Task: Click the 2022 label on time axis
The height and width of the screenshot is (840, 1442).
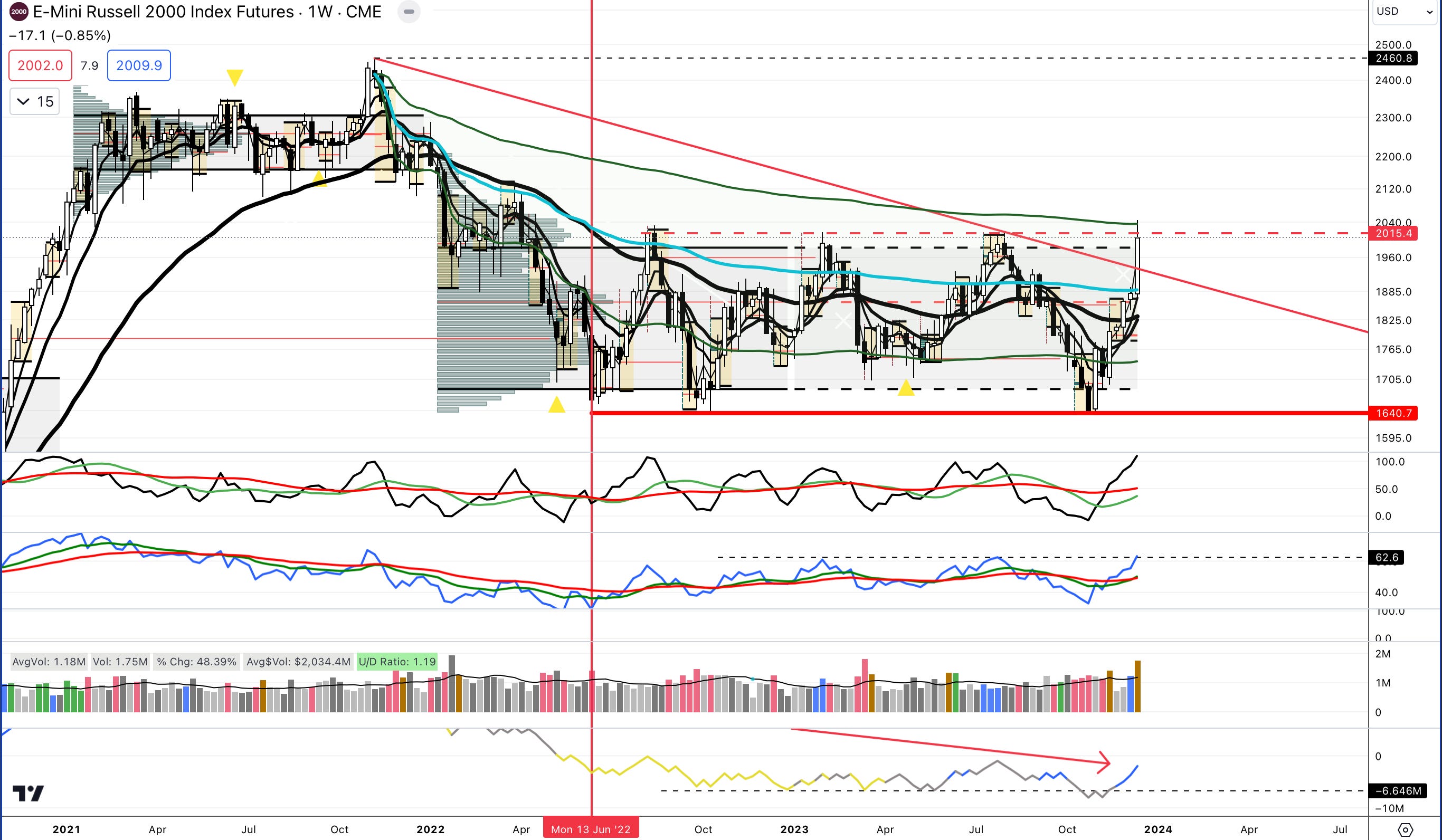Action: 430,829
